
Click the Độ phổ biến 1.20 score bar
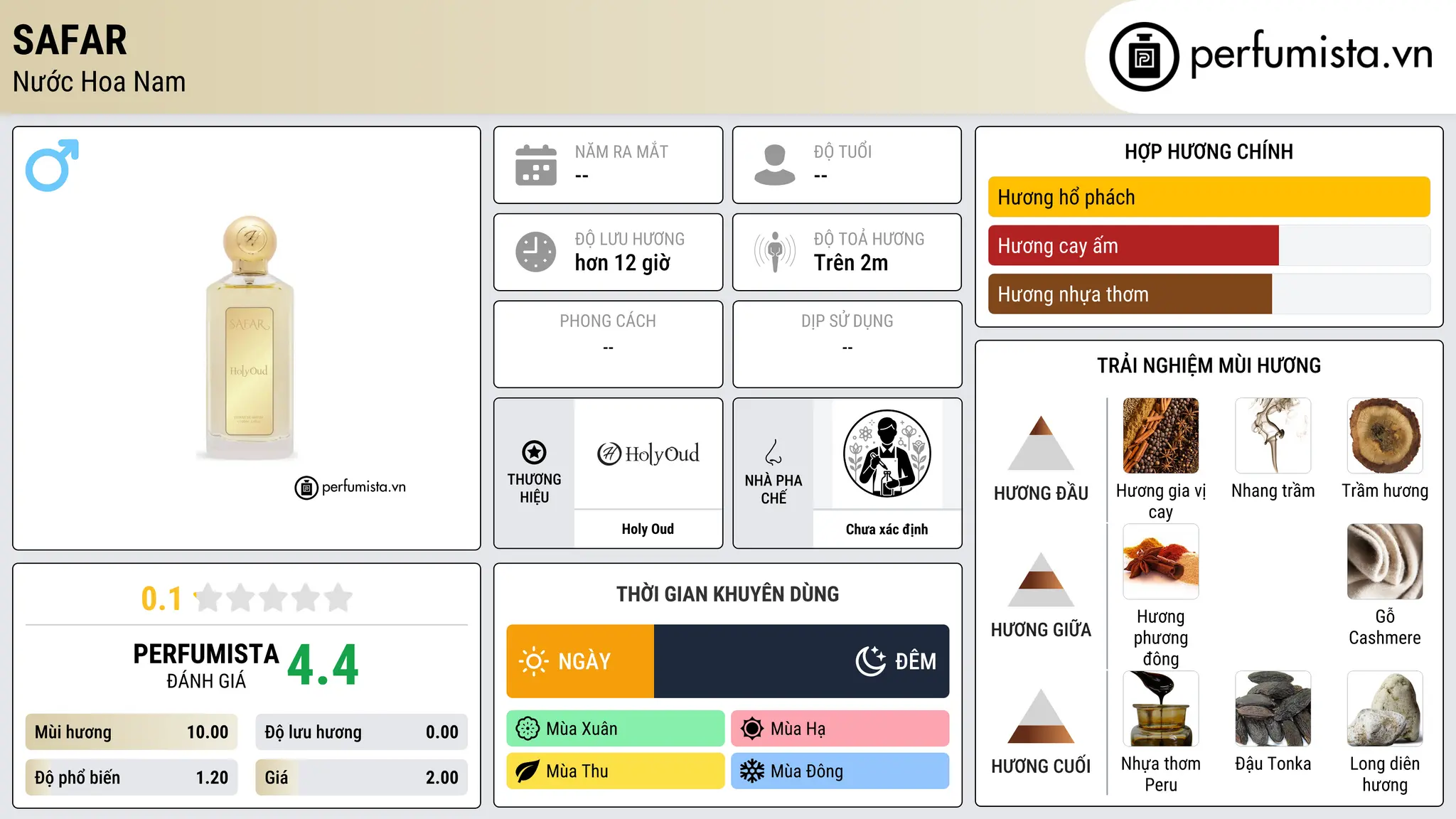click(132, 778)
